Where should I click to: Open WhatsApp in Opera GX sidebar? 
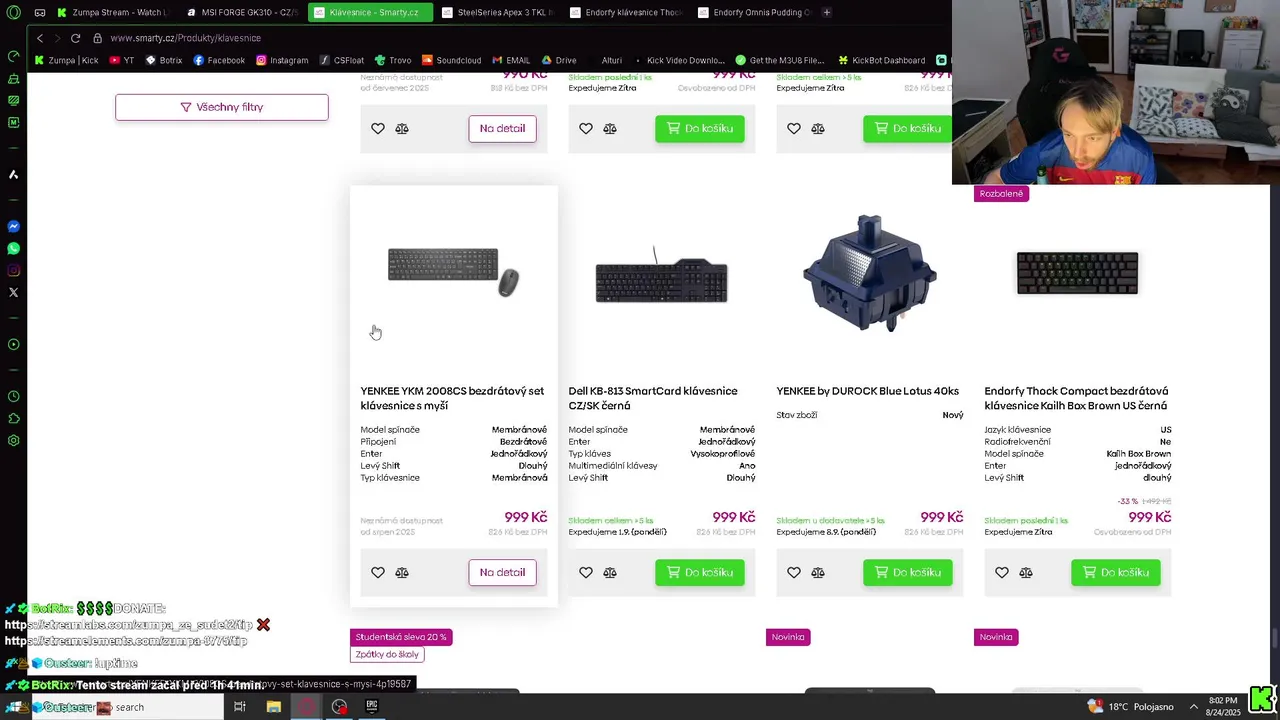(x=14, y=249)
